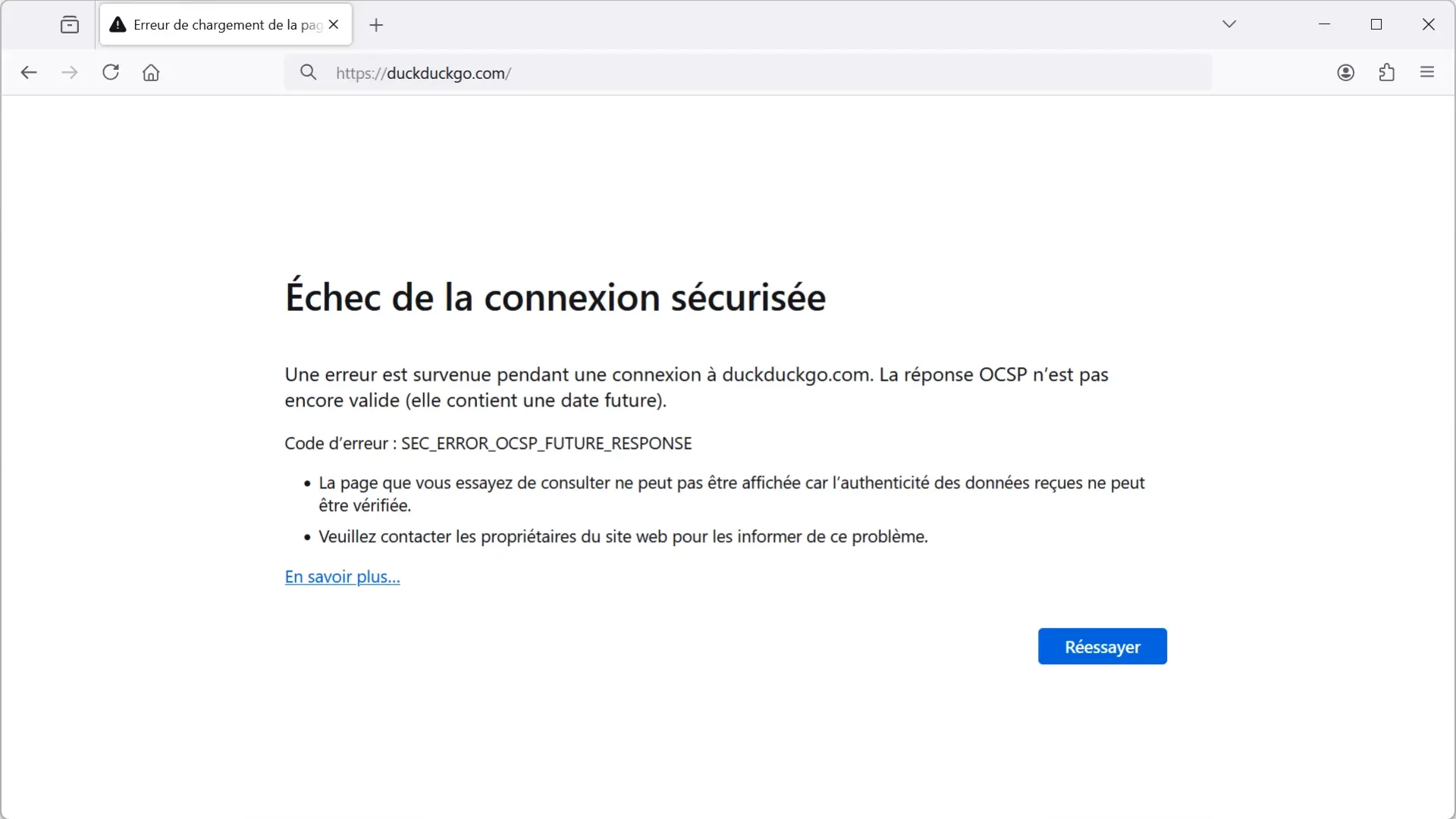Click the search magnifier icon in address bar
The image size is (1456, 819).
click(x=308, y=72)
